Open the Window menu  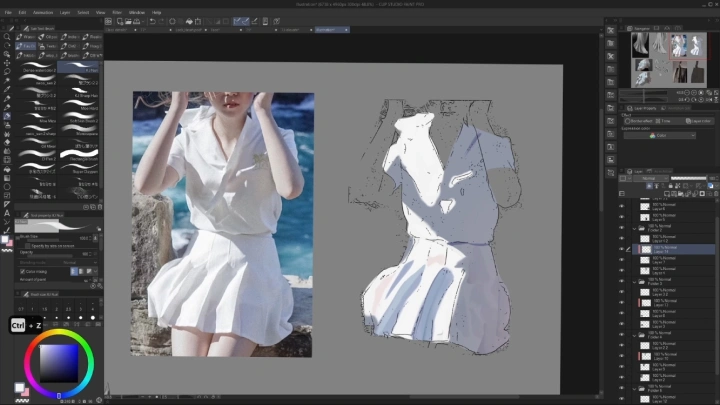136,12
